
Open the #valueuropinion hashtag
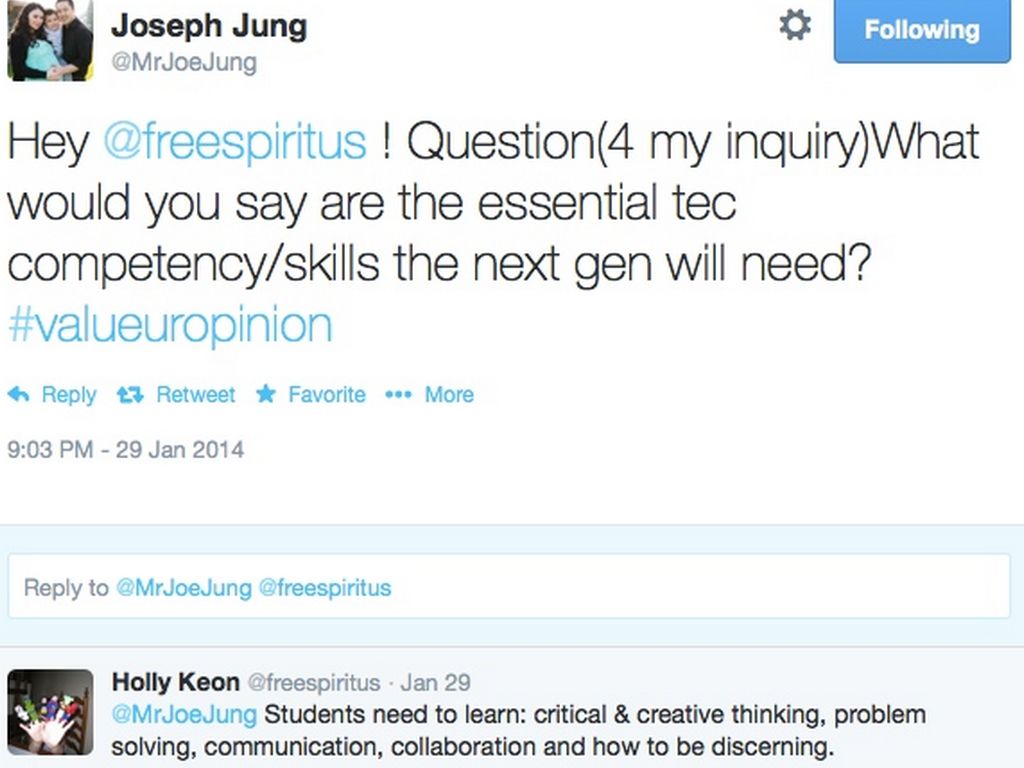pyautogui.click(x=170, y=326)
